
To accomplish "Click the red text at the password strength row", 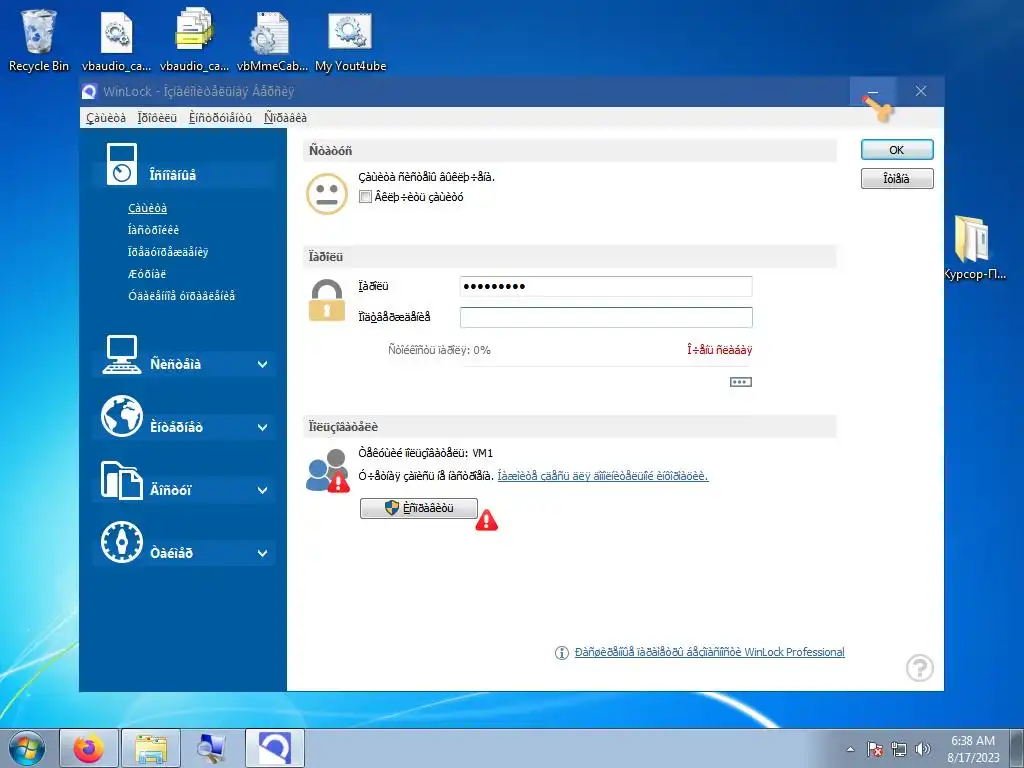I will tap(720, 350).
